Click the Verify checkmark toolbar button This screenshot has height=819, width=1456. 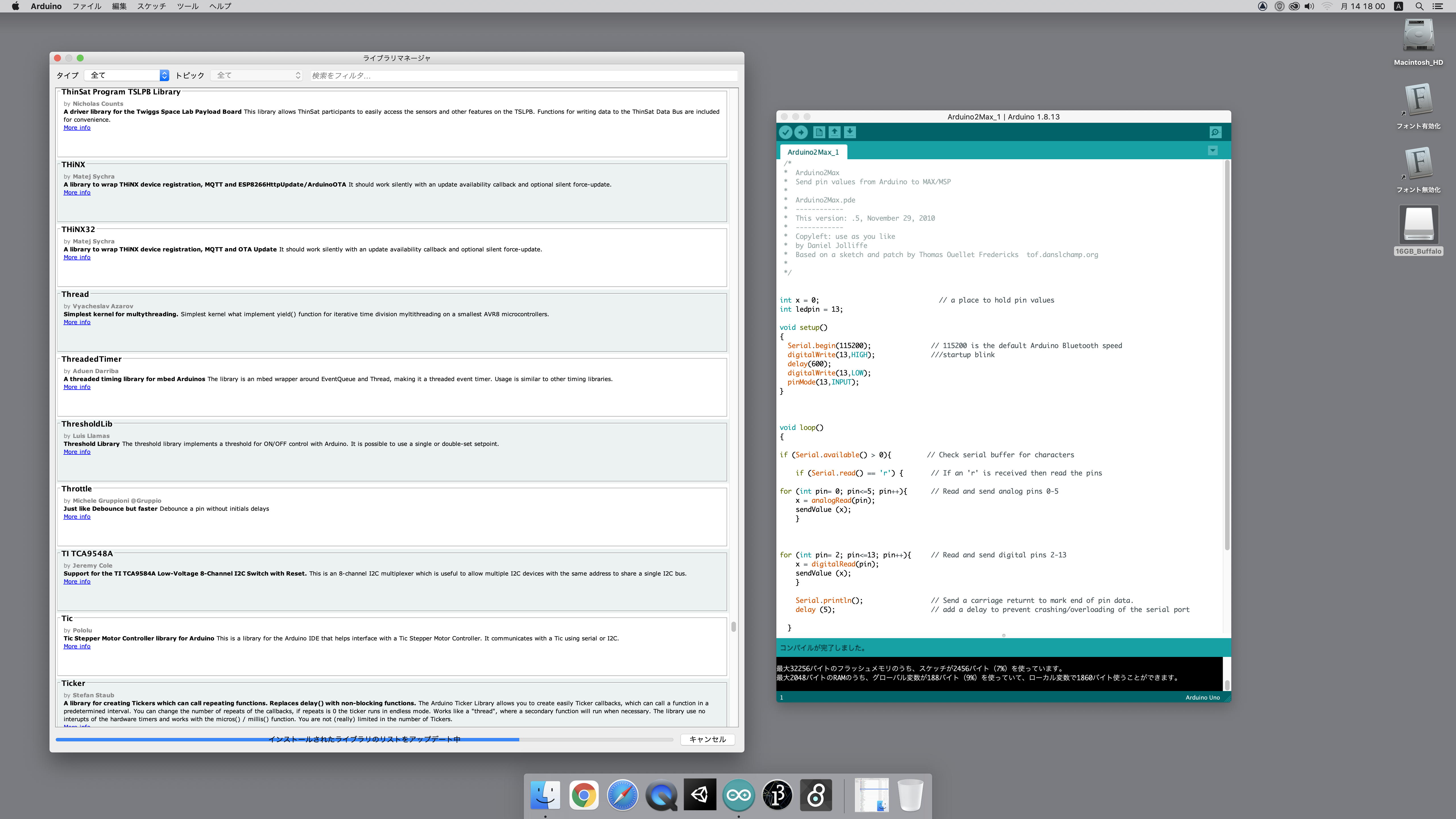click(x=785, y=132)
